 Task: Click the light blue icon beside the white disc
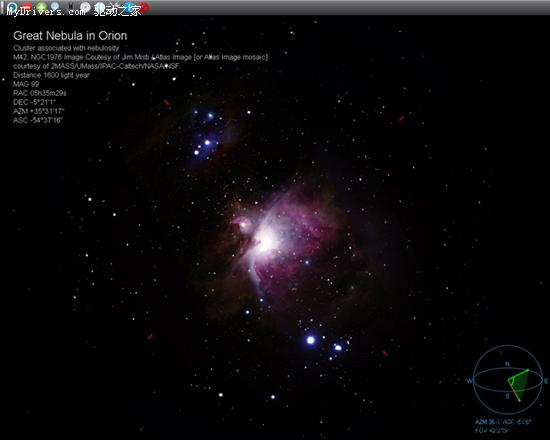(x=100, y=7)
